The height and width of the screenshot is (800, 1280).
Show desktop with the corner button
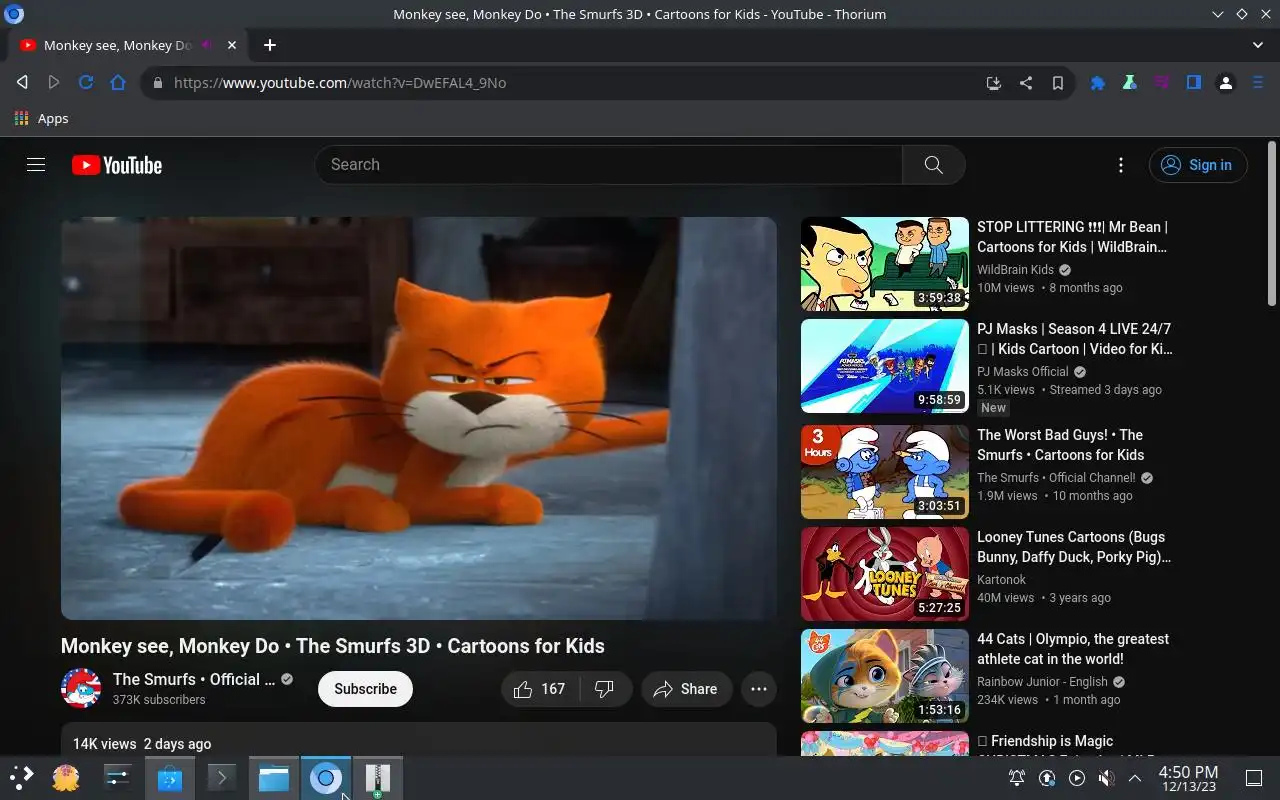pos(1253,778)
